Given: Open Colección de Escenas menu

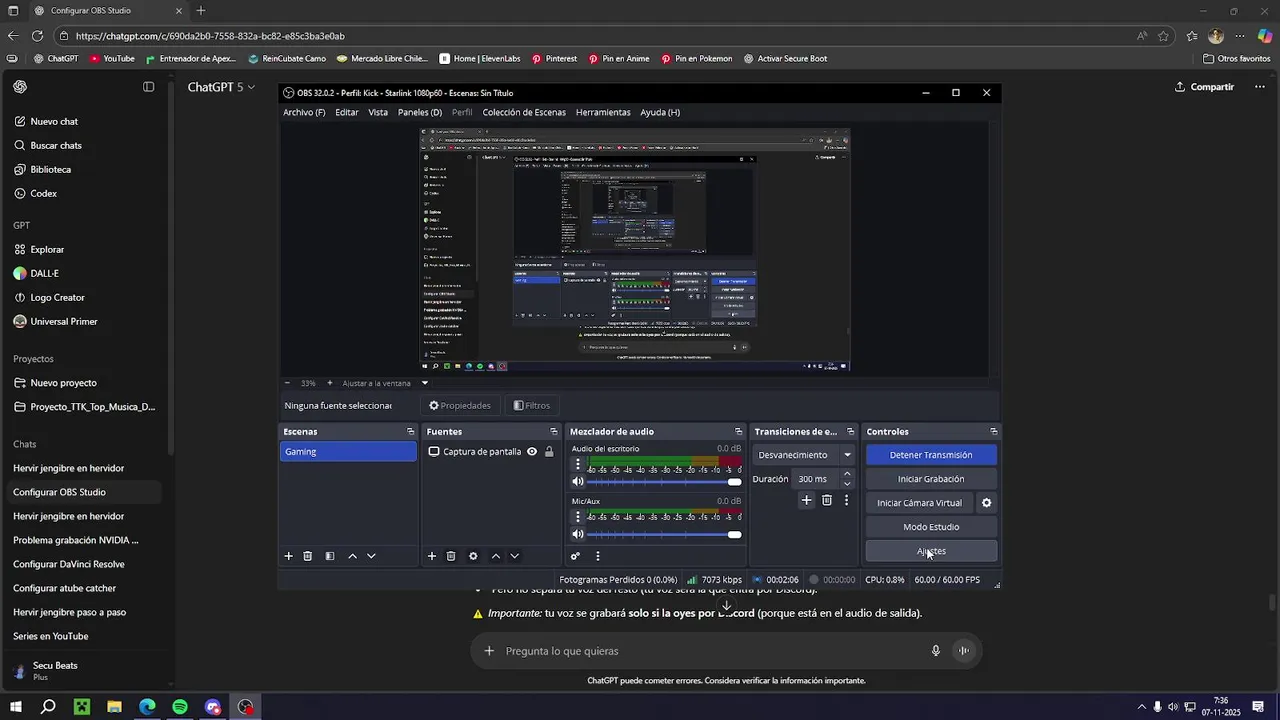Looking at the screenshot, I should (524, 112).
